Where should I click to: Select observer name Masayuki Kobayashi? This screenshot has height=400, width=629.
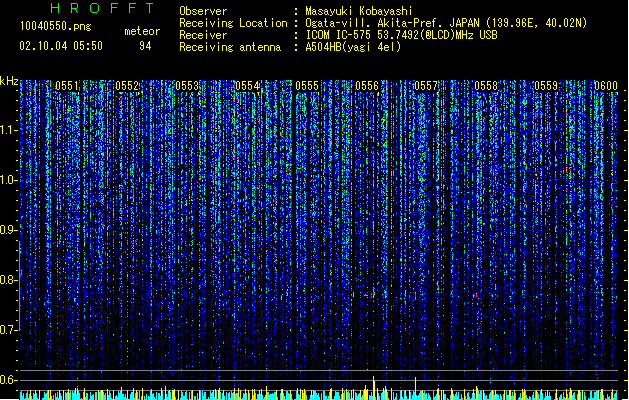click(x=359, y=11)
